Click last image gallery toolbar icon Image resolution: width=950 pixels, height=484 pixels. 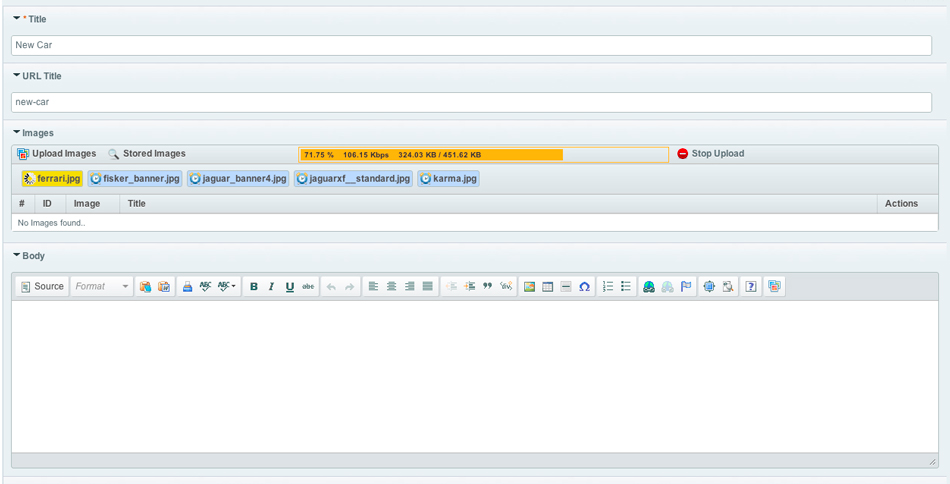(774, 287)
